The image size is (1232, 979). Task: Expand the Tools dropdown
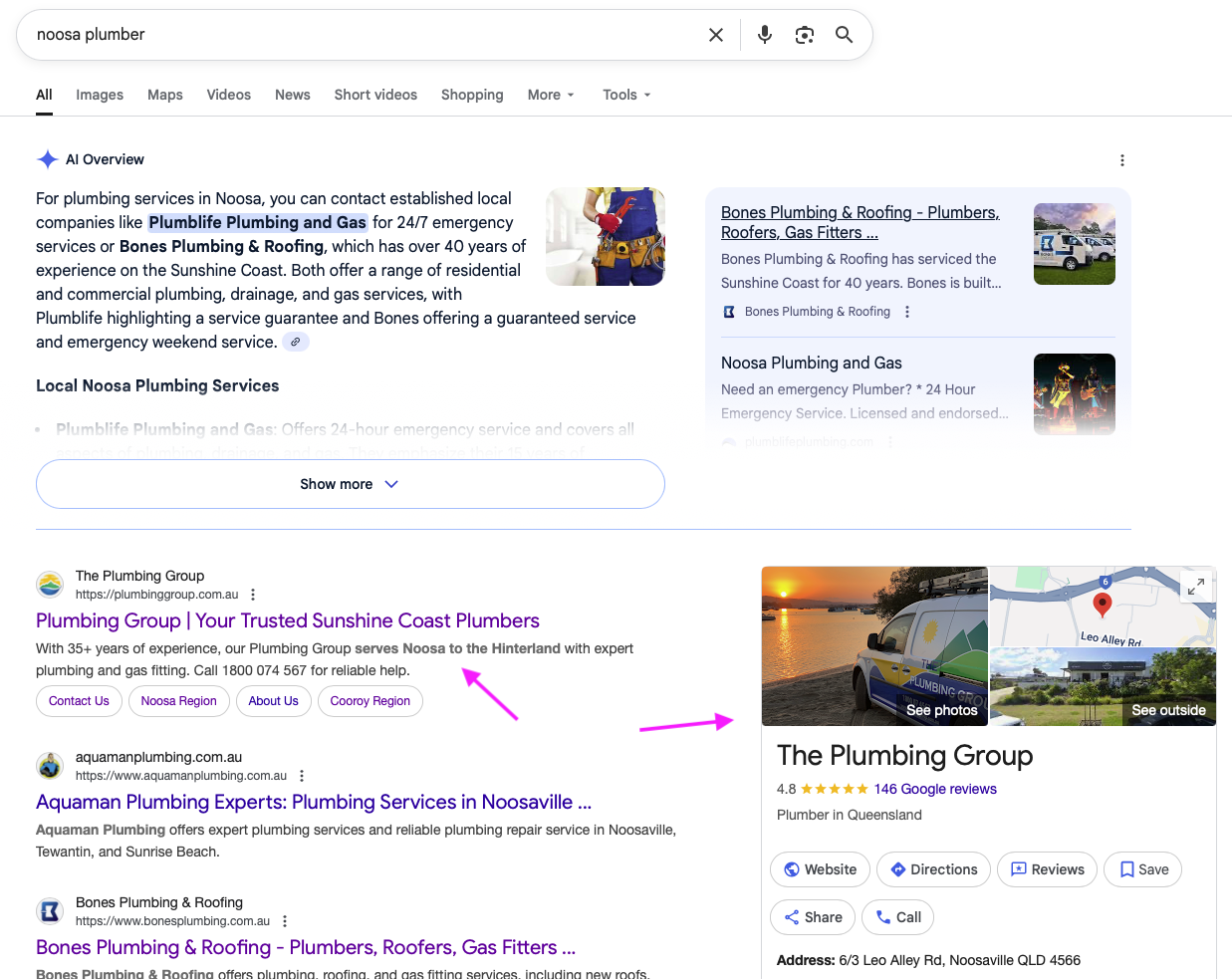pyautogui.click(x=625, y=95)
